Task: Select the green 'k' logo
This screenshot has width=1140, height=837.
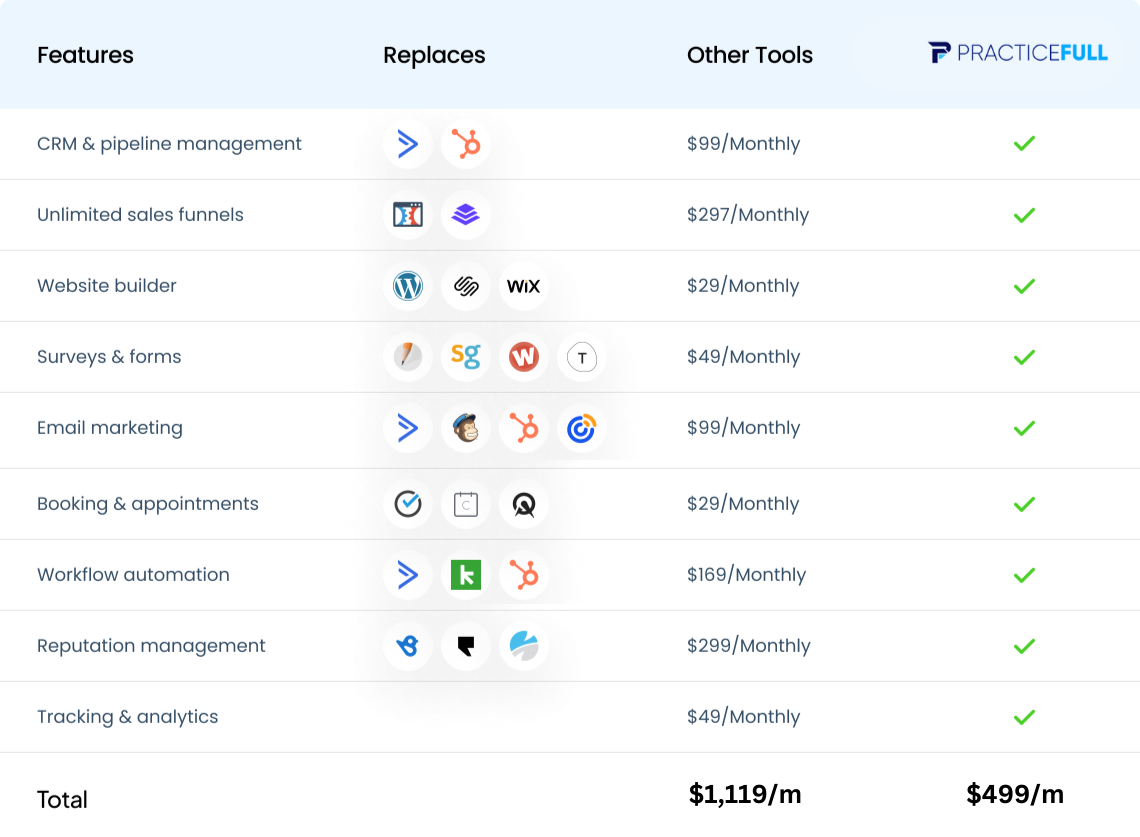Action: (465, 575)
